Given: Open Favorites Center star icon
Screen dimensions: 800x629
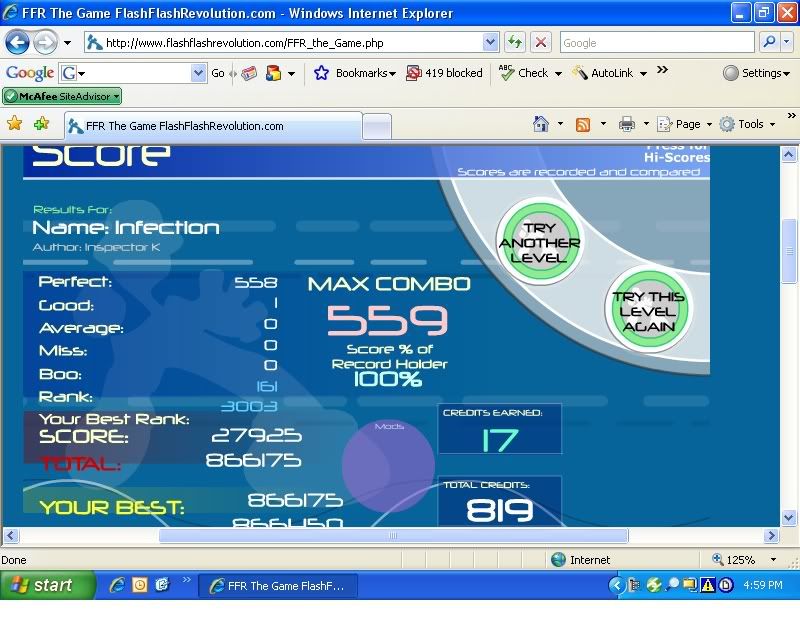Looking at the screenshot, I should [x=15, y=124].
